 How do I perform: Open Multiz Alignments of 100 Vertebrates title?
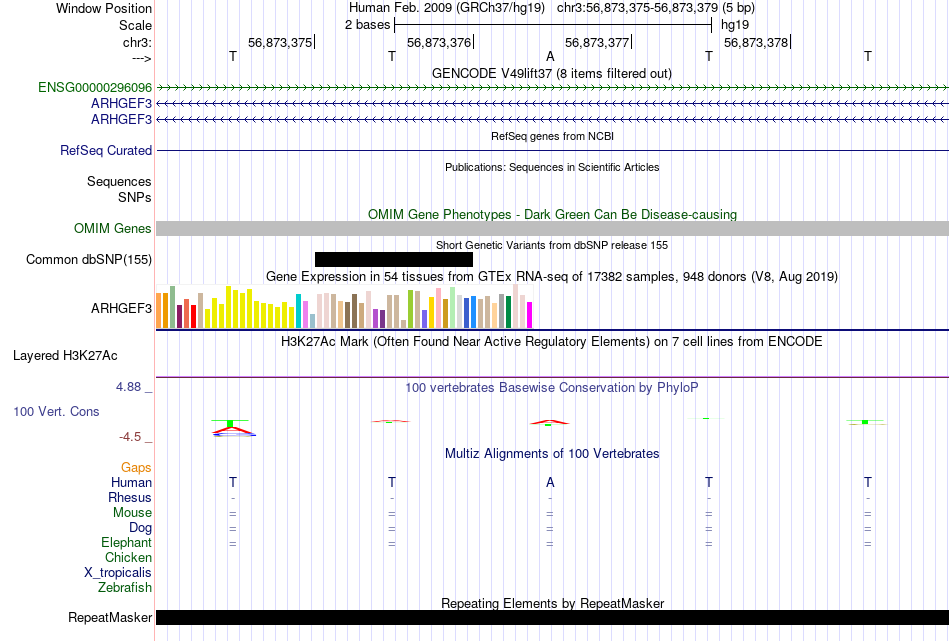(552, 454)
